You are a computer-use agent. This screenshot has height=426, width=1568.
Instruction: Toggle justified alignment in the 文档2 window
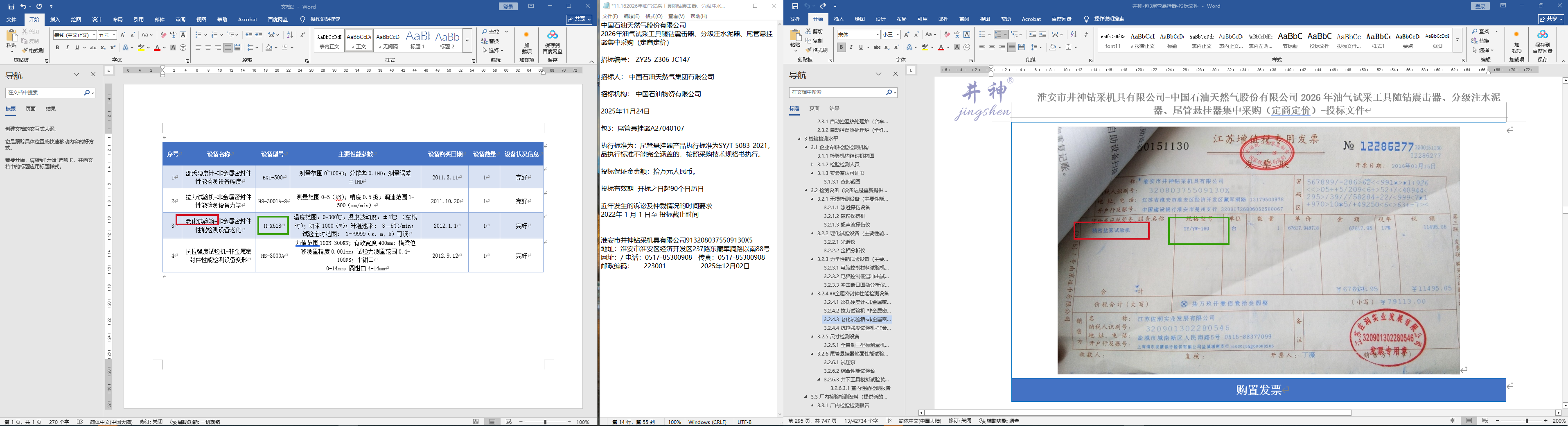click(228, 48)
